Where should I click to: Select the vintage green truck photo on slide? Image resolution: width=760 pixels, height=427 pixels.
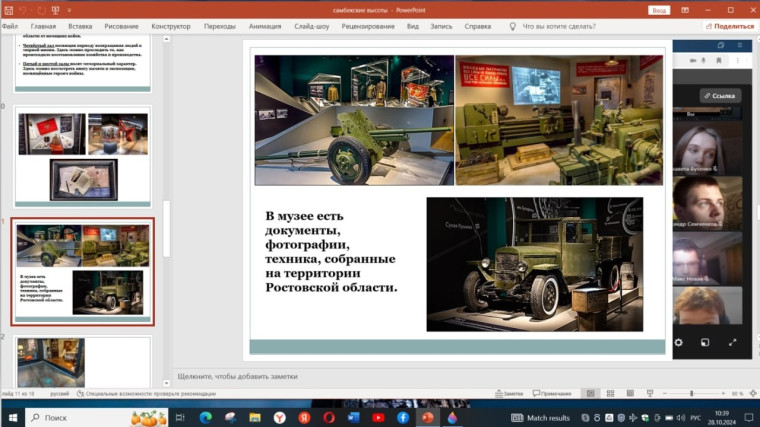(535, 264)
